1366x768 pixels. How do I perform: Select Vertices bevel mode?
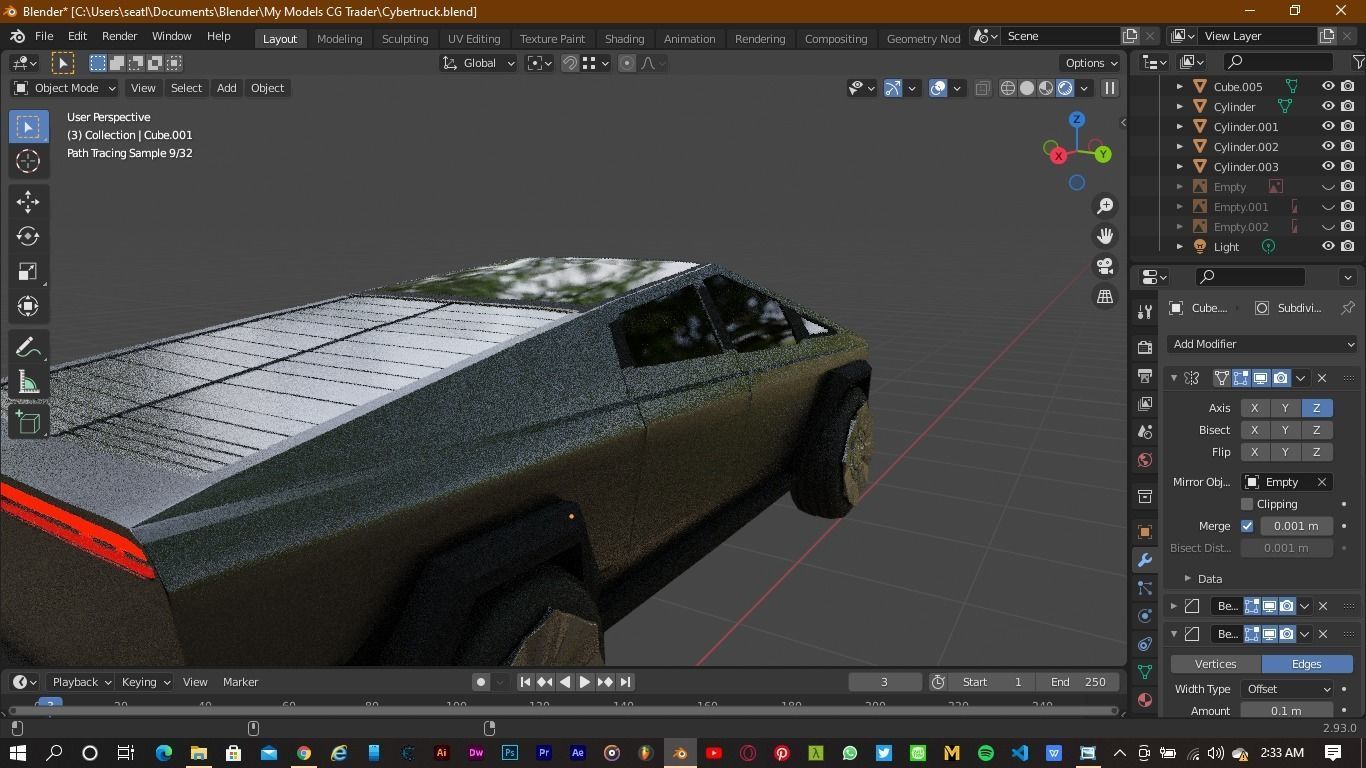pos(1216,664)
